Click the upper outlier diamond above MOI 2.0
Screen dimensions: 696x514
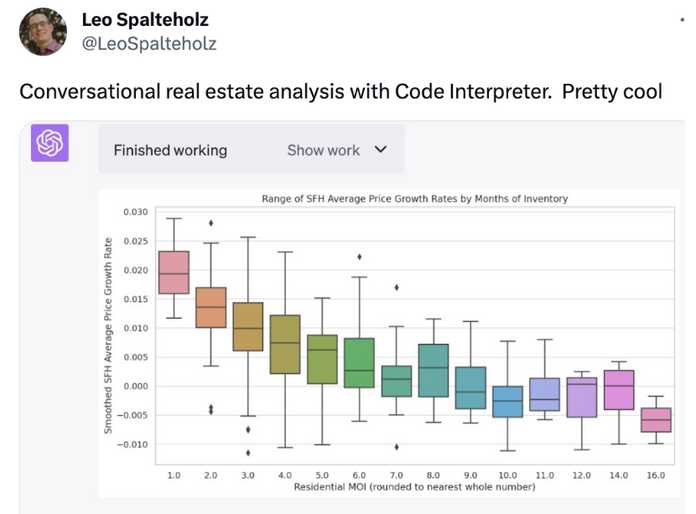pyautogui.click(x=211, y=223)
